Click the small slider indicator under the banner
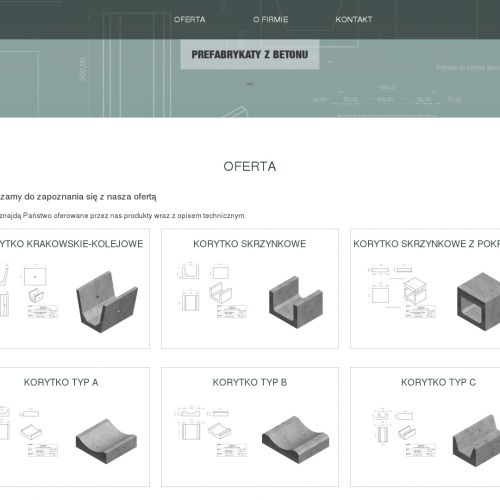The image size is (500, 500). (250, 84)
